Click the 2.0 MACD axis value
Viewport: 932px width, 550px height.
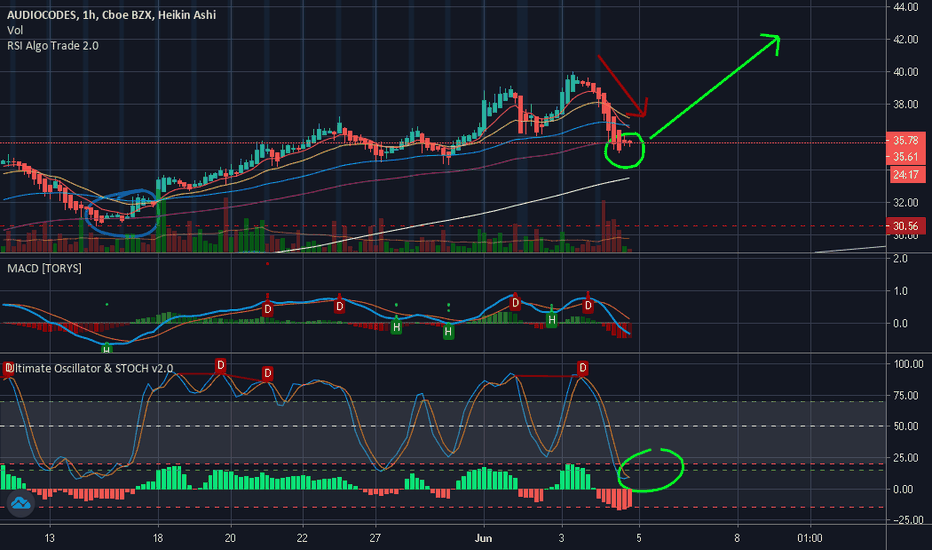coord(900,259)
